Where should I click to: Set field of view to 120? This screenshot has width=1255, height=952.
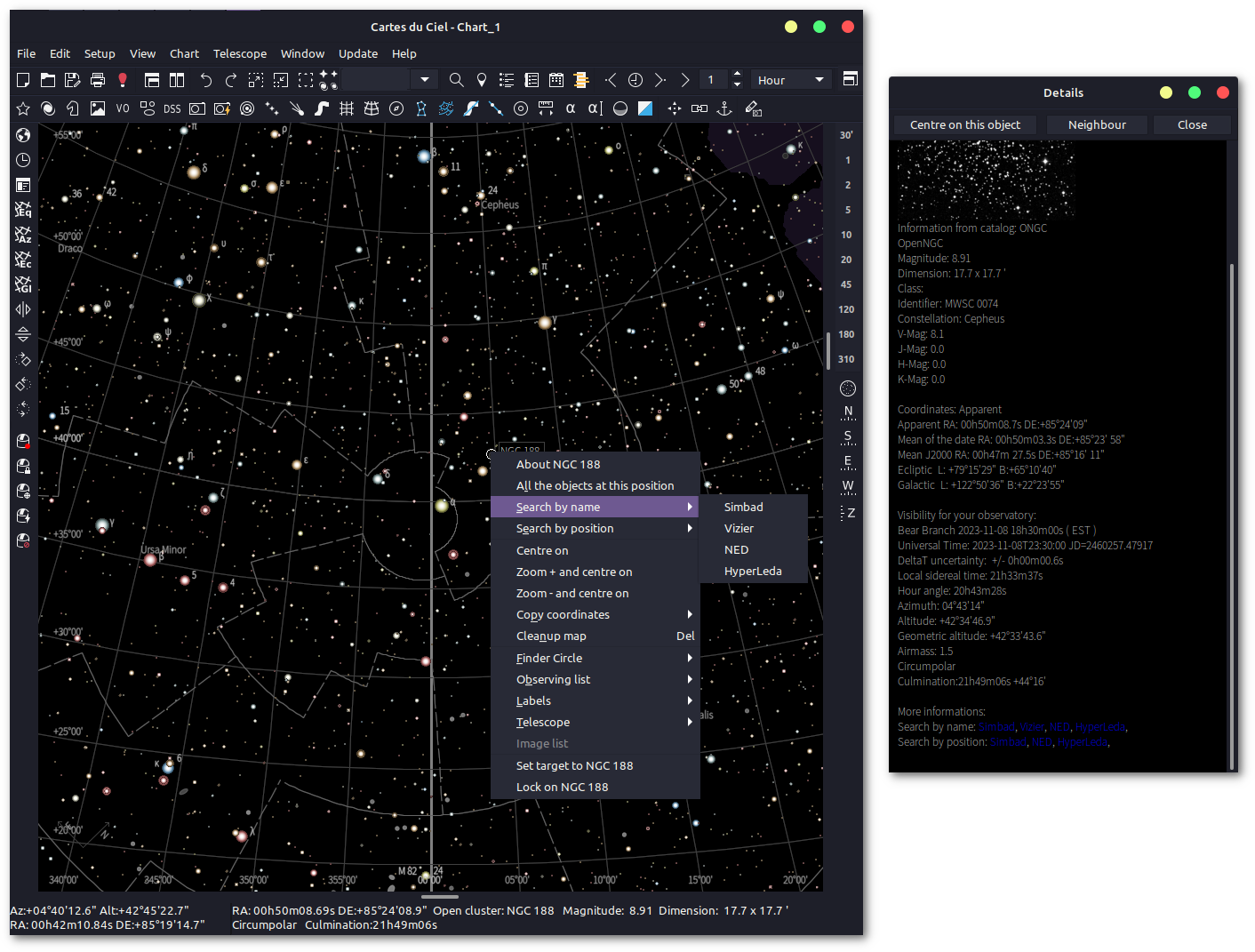[846, 309]
